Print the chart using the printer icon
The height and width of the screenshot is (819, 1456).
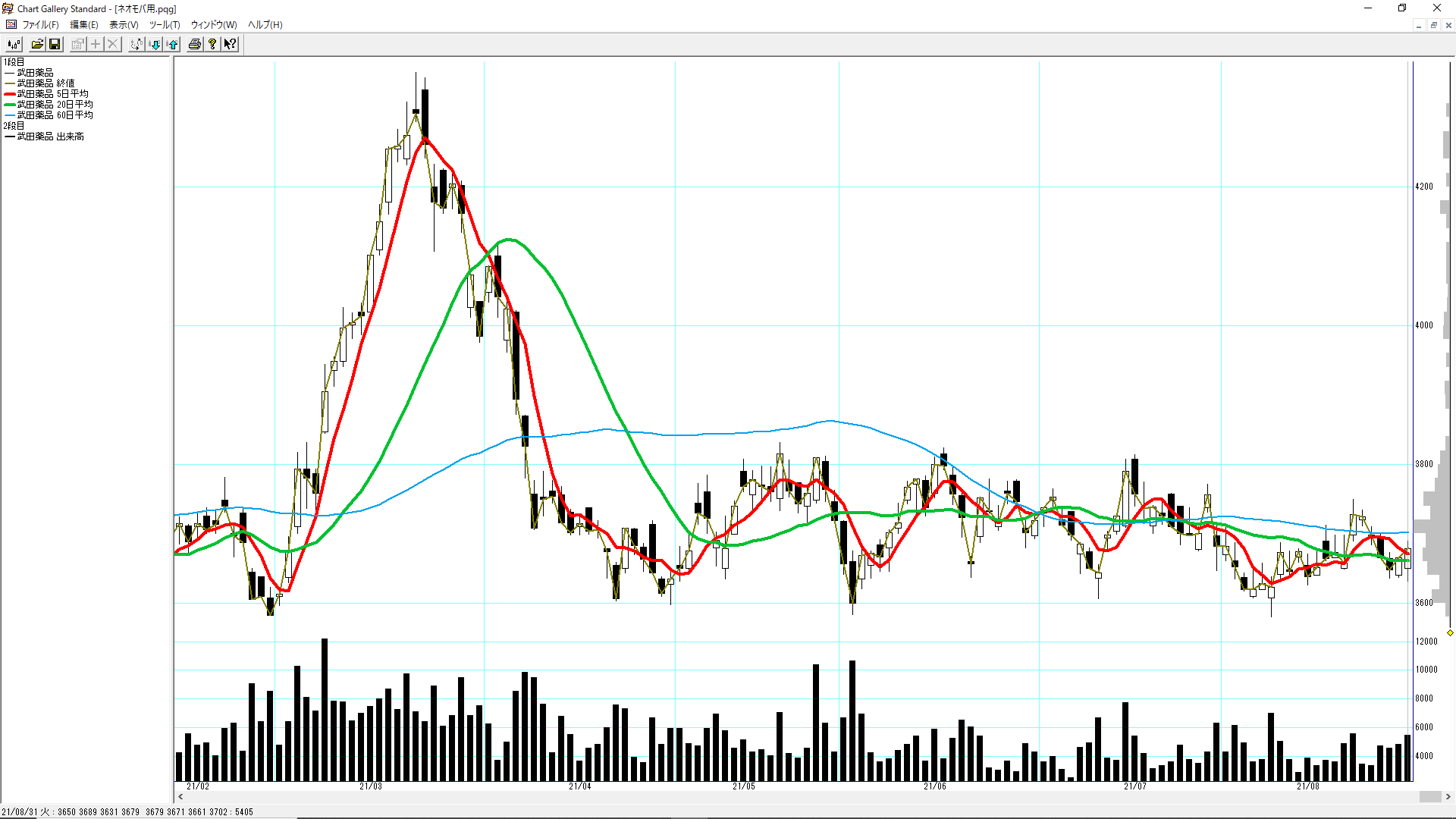[195, 44]
